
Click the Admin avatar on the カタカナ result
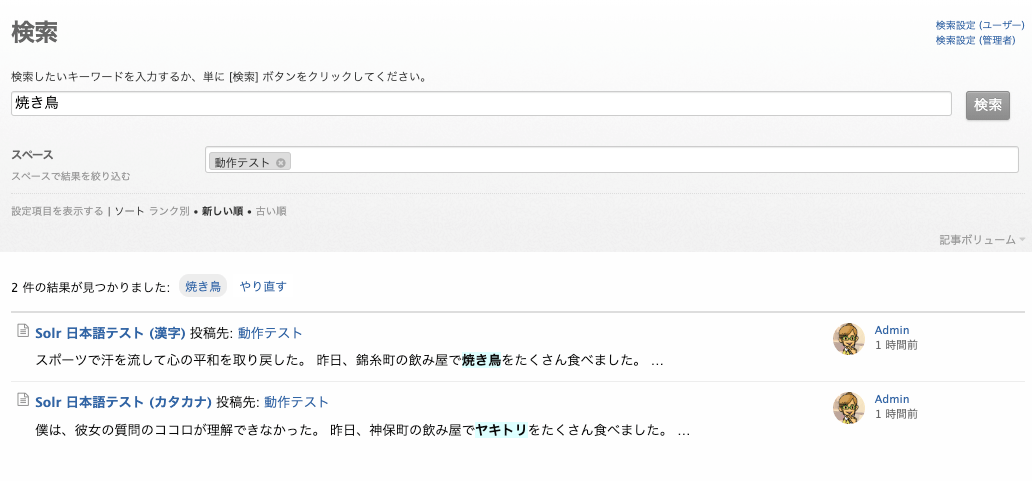click(848, 407)
